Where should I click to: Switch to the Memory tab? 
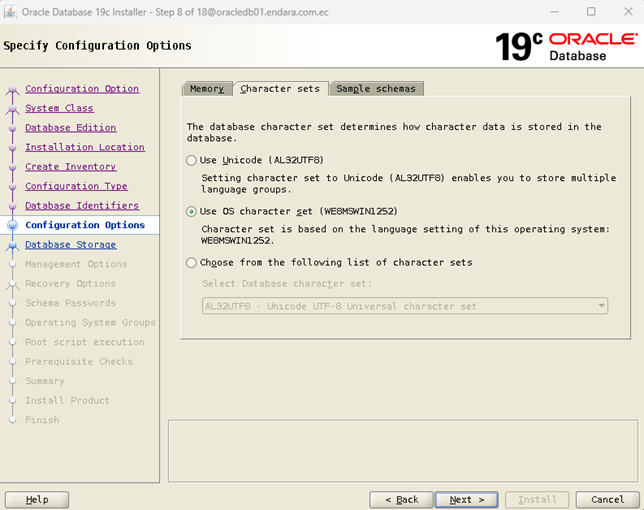click(x=207, y=89)
